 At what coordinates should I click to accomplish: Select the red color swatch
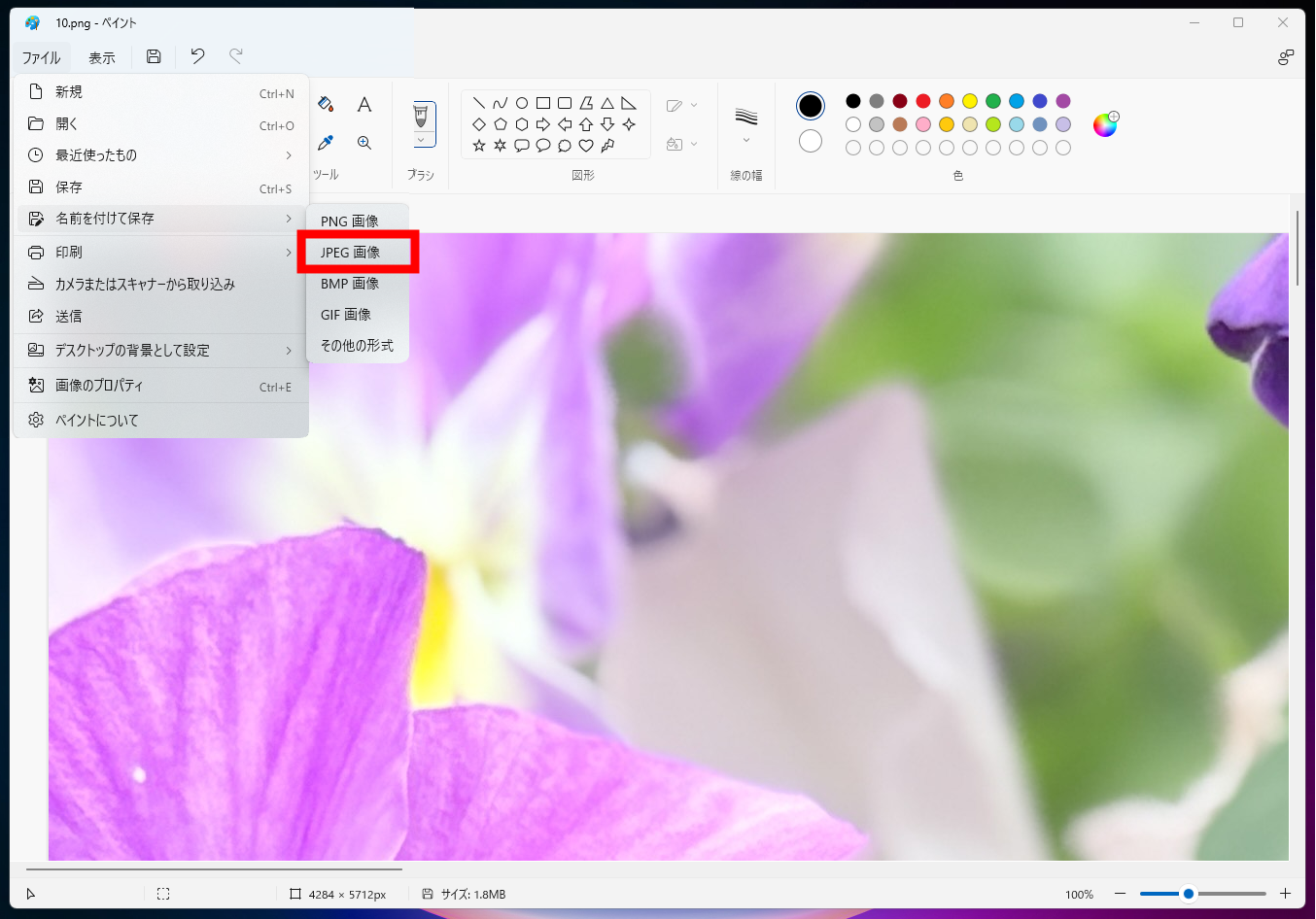click(x=922, y=100)
